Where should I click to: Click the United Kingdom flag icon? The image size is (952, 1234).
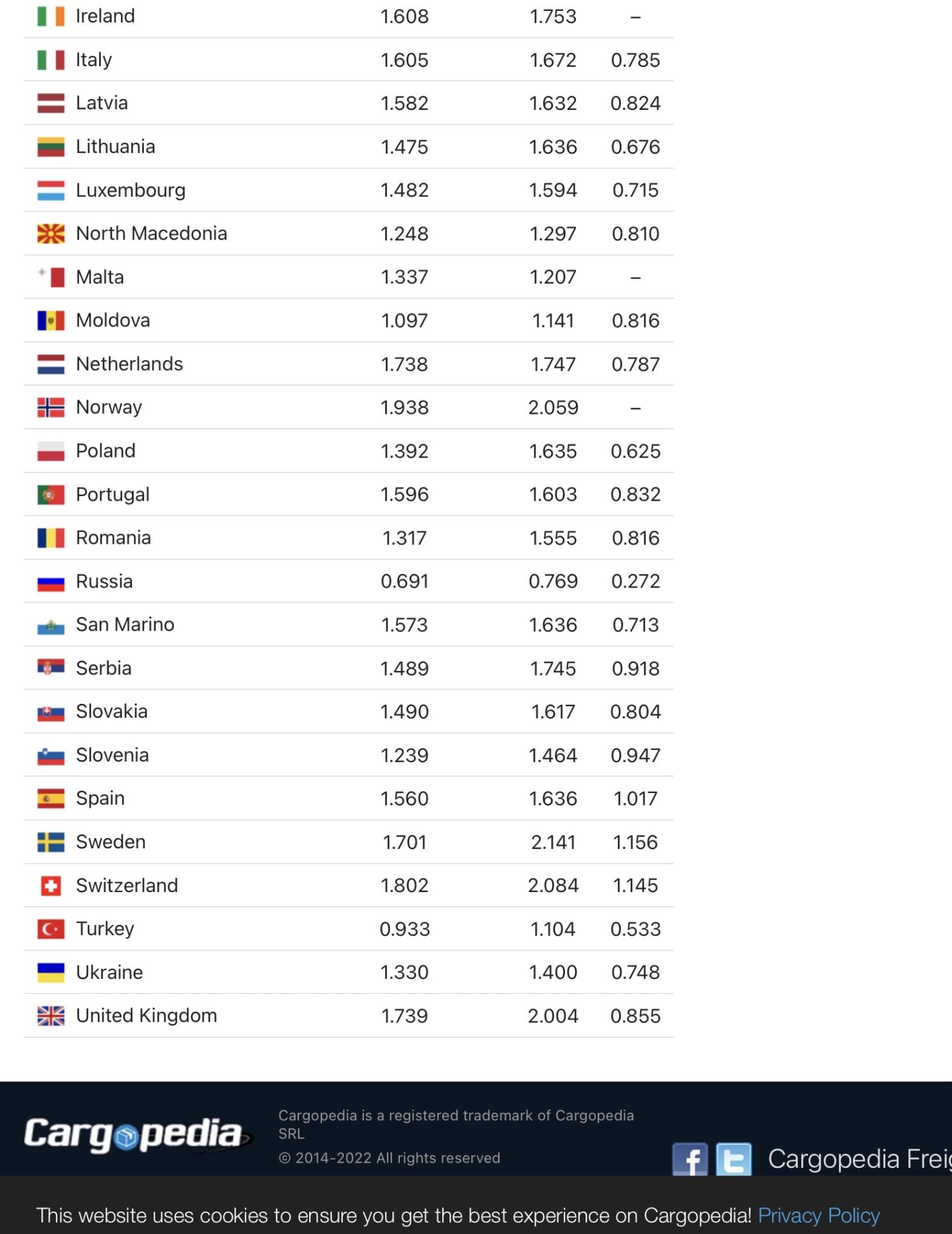click(51, 1016)
